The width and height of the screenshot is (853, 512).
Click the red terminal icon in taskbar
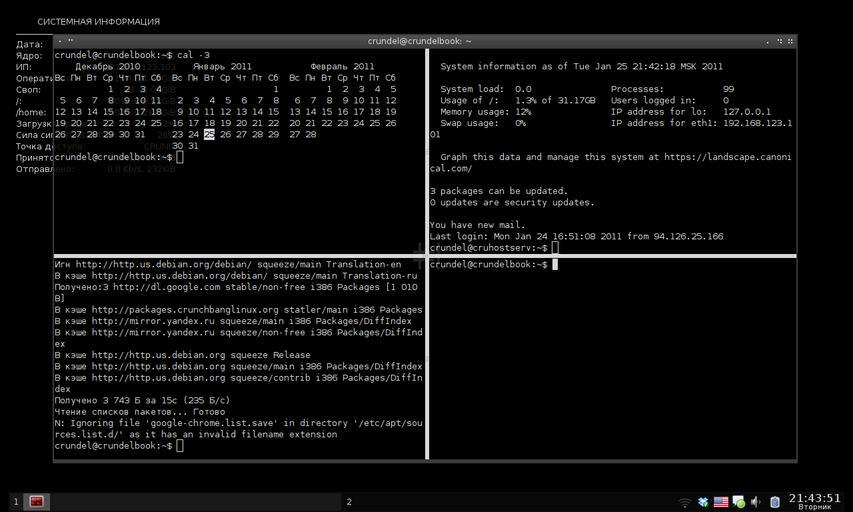click(36, 502)
